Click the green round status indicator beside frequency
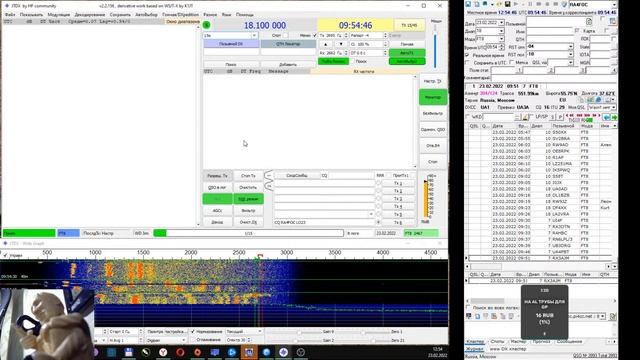Image resolution: width=640 pixels, height=360 pixels. click(207, 25)
